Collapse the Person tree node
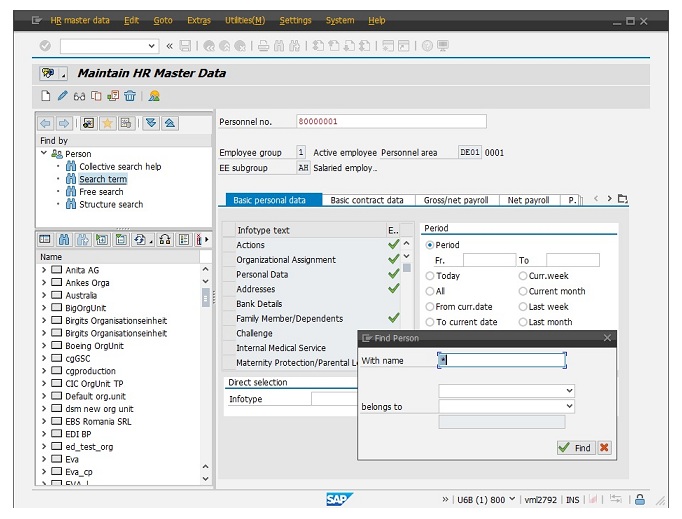682x519 pixels. 43,153
